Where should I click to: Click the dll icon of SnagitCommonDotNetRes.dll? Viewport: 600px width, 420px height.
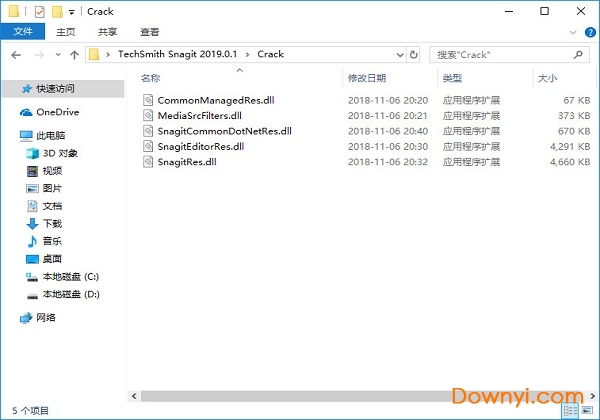(x=148, y=131)
